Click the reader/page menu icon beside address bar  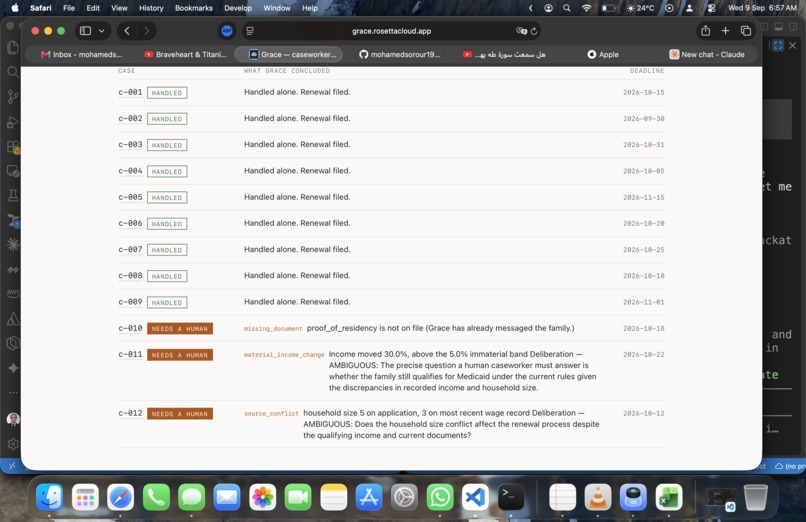(250, 31)
